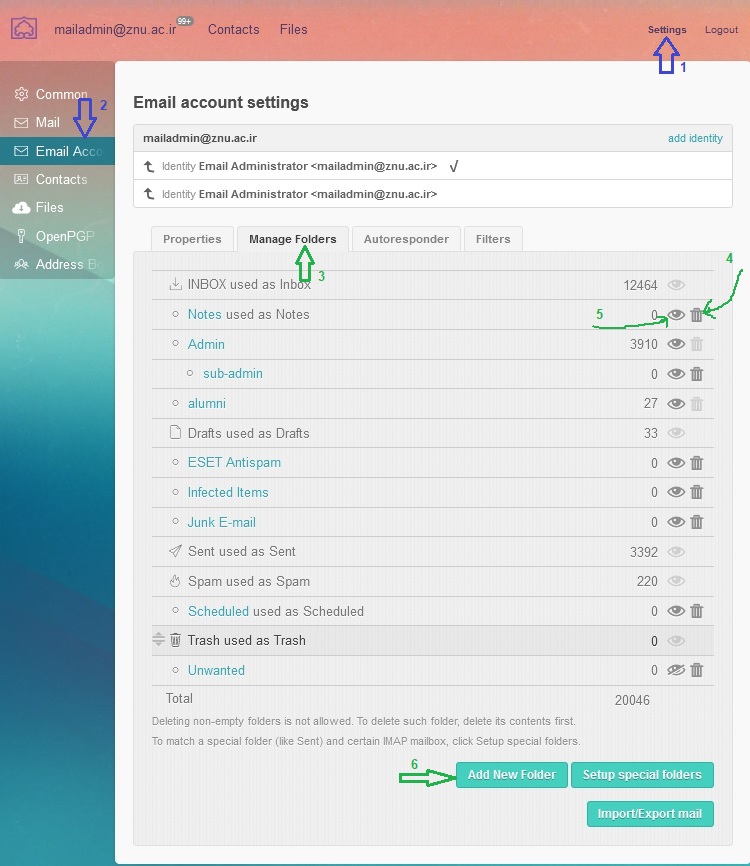The width and height of the screenshot is (750, 866).
Task: Click the Infected Items folder name
Action: pos(228,492)
